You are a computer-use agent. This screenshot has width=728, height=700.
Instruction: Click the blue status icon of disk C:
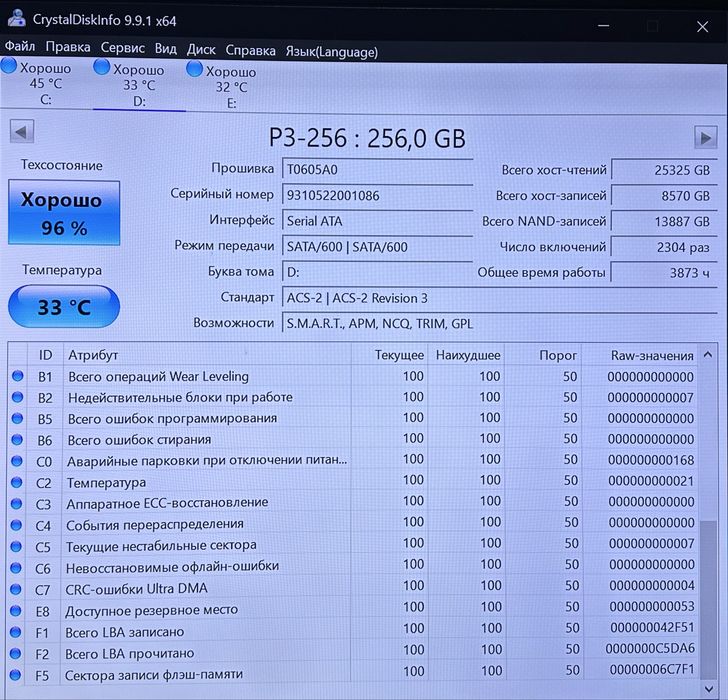(x=9, y=66)
